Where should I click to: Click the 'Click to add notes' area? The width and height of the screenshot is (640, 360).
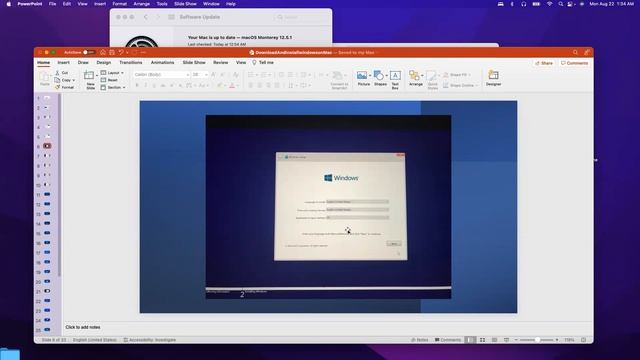point(83,327)
